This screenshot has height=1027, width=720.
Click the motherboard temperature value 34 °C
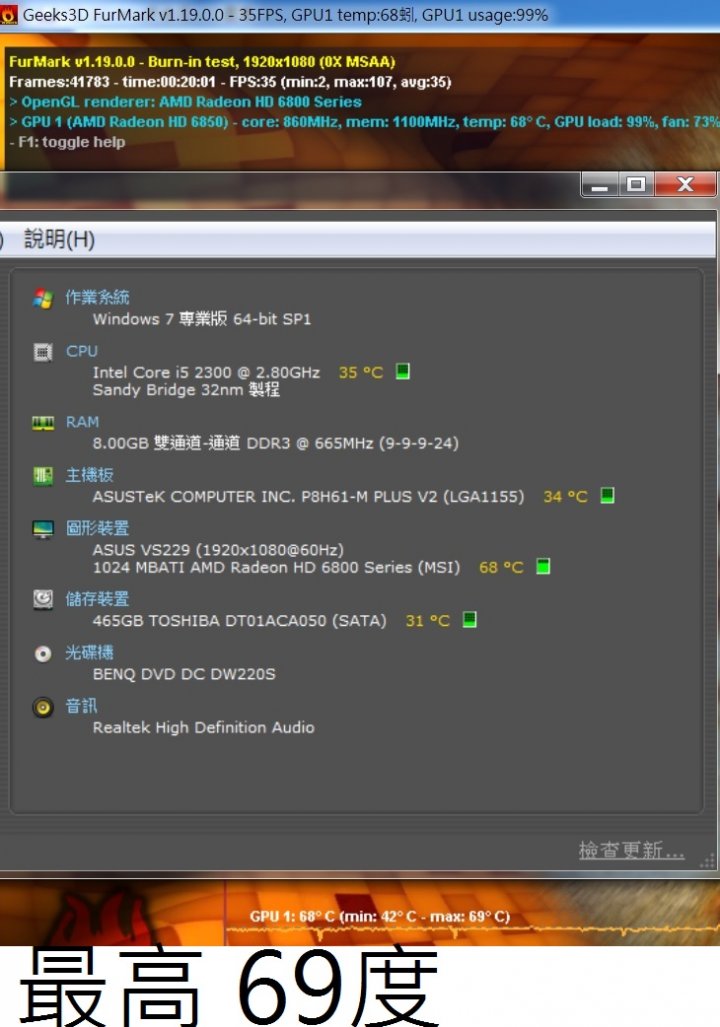point(565,496)
